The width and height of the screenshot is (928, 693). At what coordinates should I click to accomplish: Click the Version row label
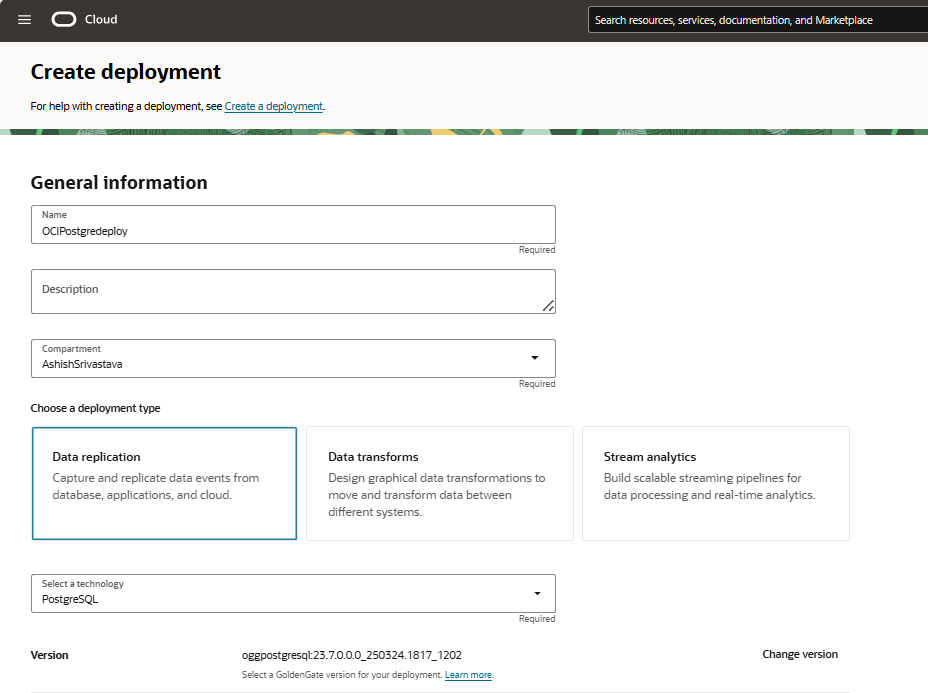(49, 655)
